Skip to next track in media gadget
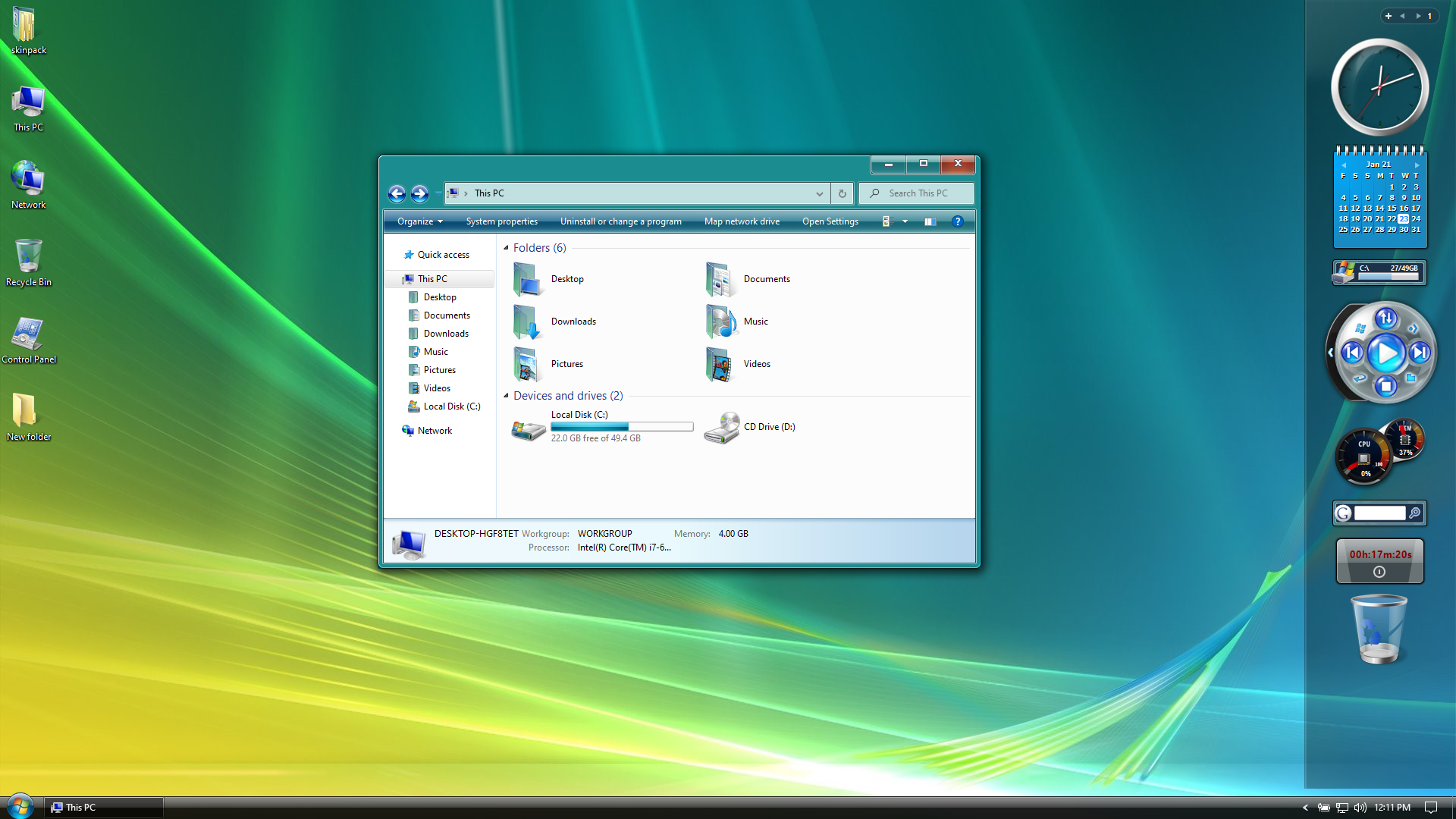Viewport: 1456px width, 819px height. click(x=1420, y=353)
